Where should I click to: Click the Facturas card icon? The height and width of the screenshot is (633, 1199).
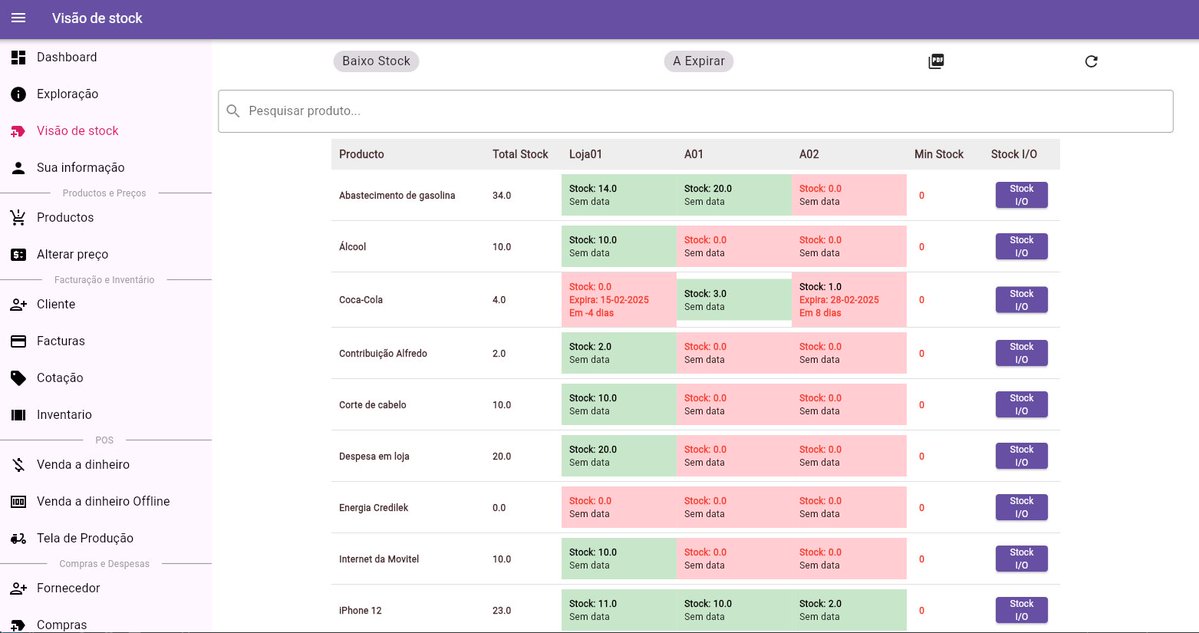click(18, 341)
